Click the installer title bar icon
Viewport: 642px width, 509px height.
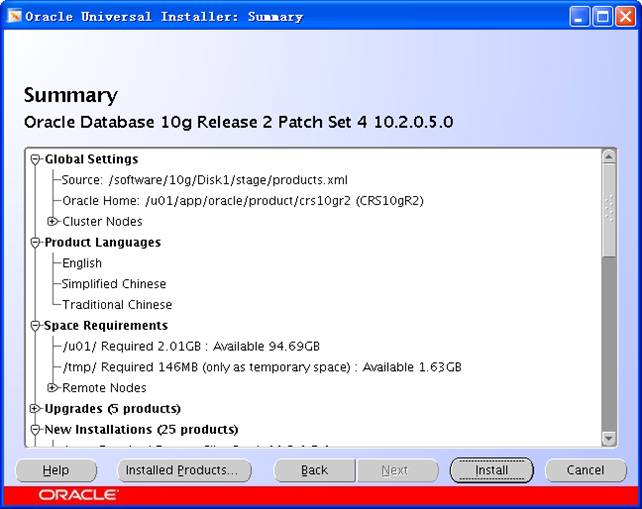[15, 16]
